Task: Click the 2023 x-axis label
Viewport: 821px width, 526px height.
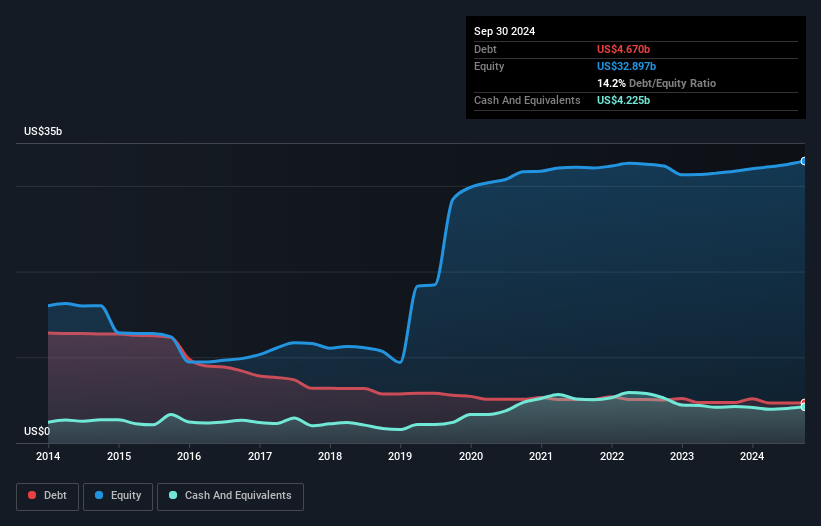Action: [682, 456]
